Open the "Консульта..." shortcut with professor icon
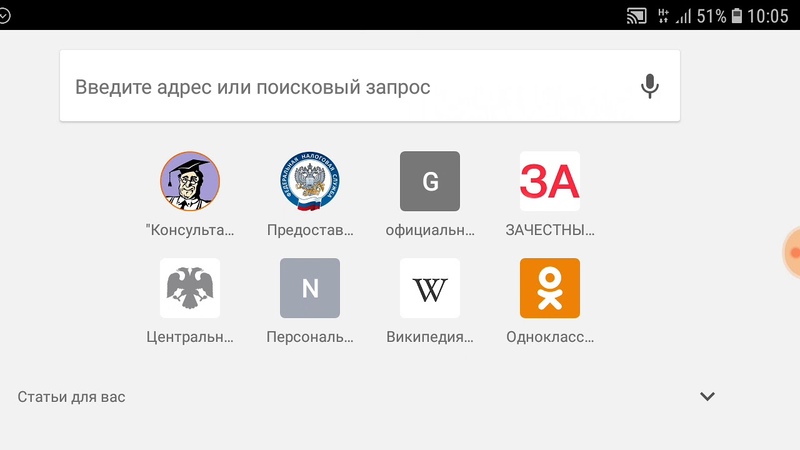The width and height of the screenshot is (800, 450). 190,181
